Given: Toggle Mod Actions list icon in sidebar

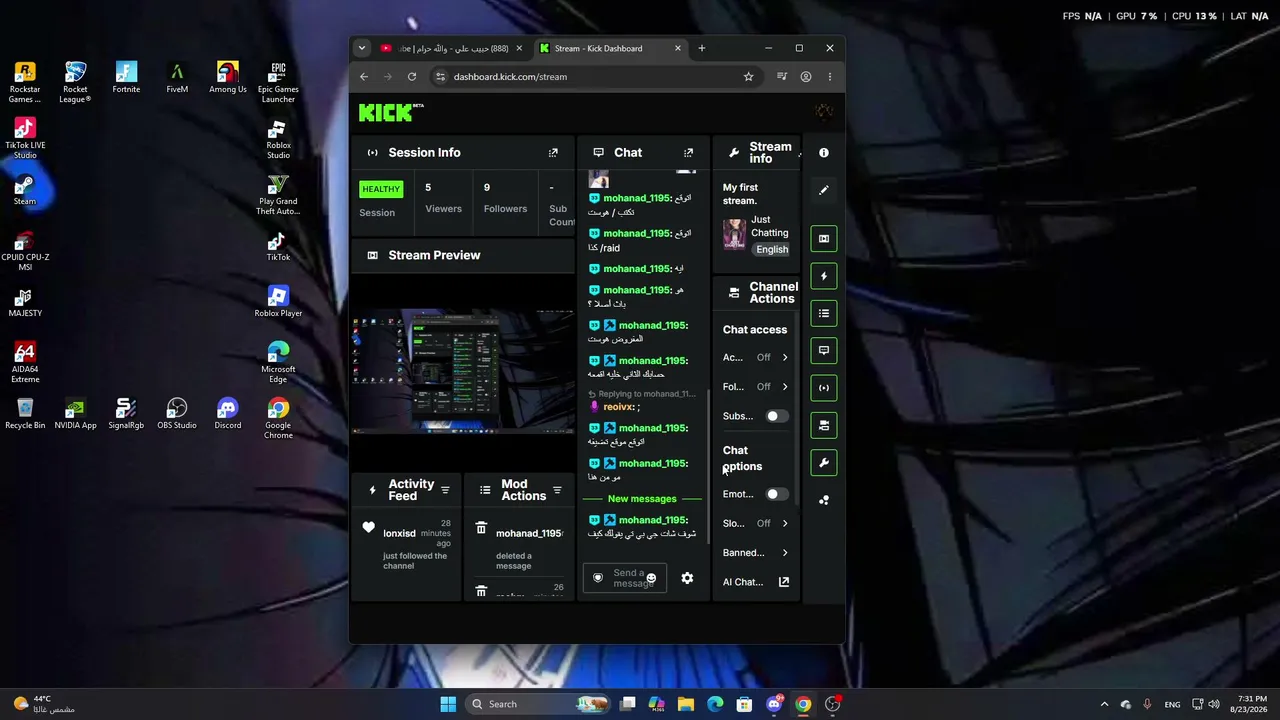Looking at the screenshot, I should (824, 313).
